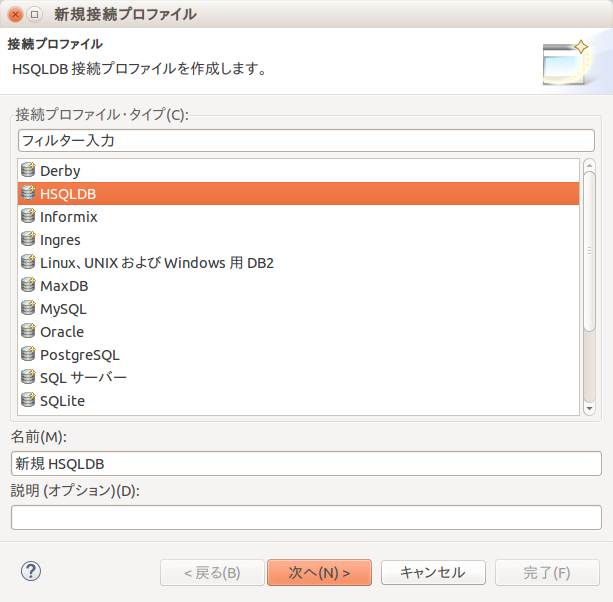This screenshot has height=602, width=613.
Task: Click the SQL サーバー database icon
Action: (28, 378)
